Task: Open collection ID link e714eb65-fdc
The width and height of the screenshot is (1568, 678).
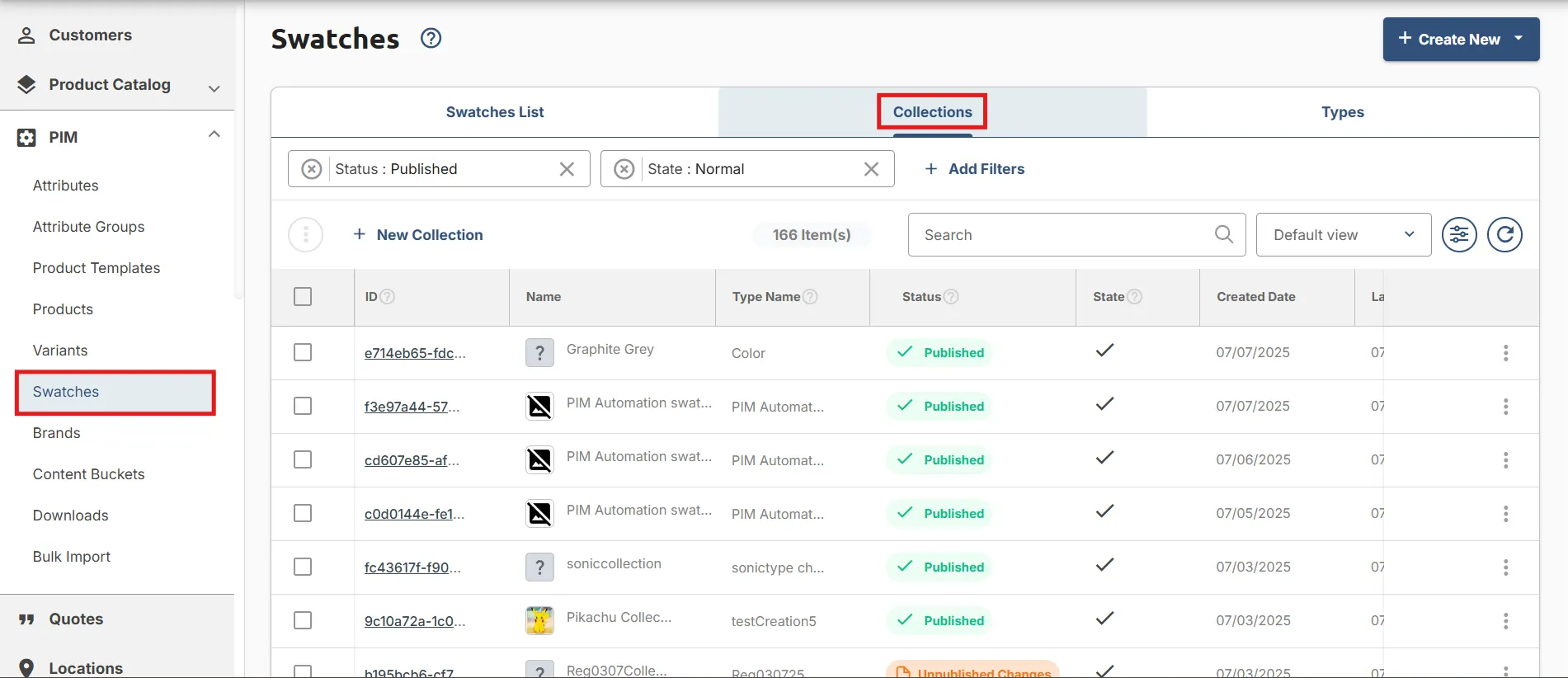Action: point(415,353)
